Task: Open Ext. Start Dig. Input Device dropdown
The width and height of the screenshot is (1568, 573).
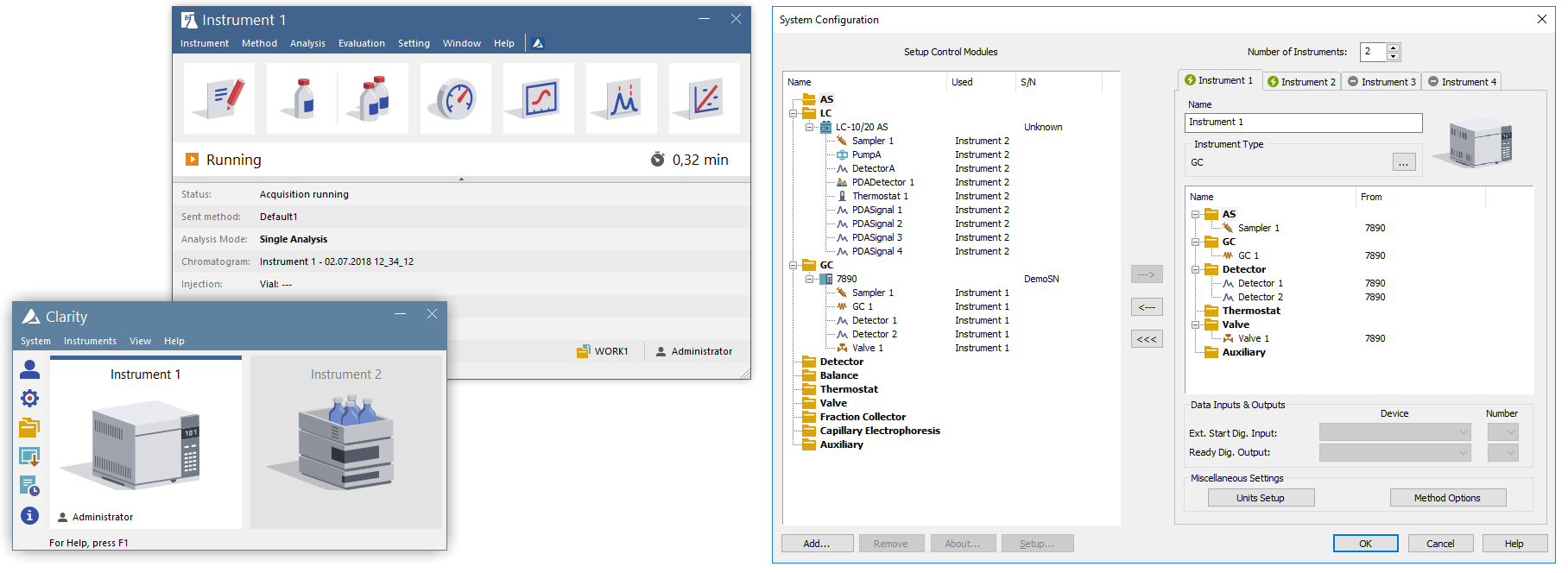Action: click(x=1394, y=432)
